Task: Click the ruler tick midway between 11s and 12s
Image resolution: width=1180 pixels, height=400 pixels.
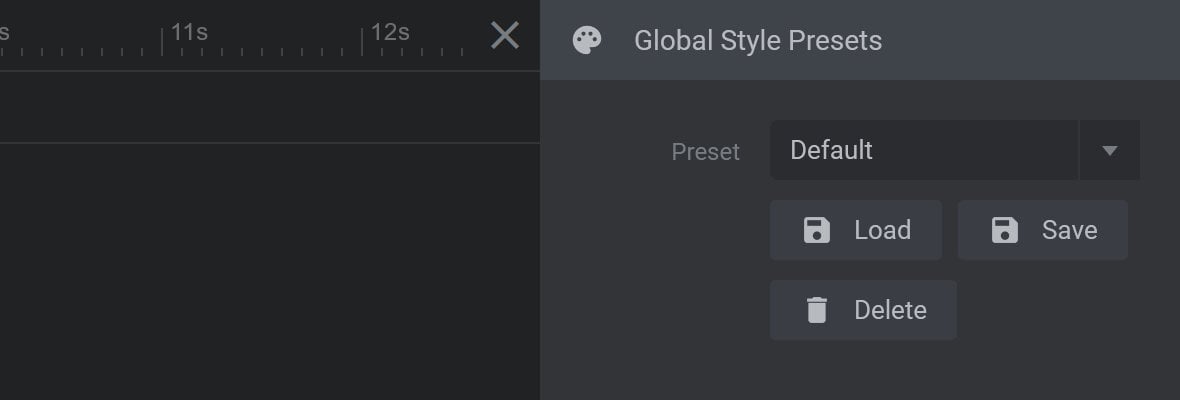Action: (262, 50)
